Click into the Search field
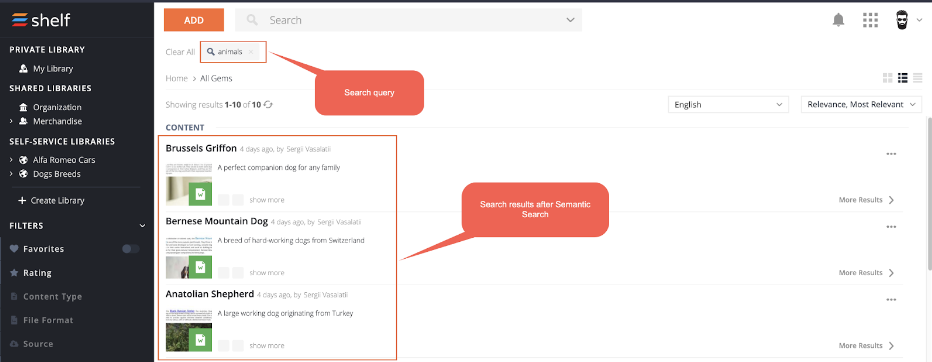 coord(408,20)
